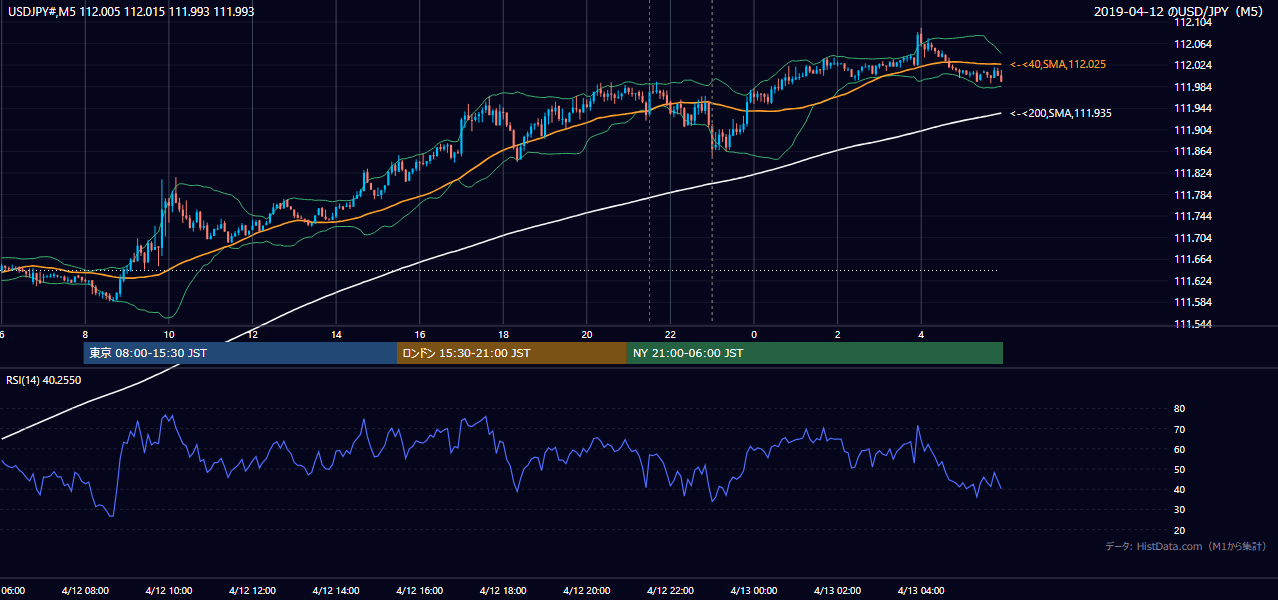Click hour 2 label under the price chart

837,334
